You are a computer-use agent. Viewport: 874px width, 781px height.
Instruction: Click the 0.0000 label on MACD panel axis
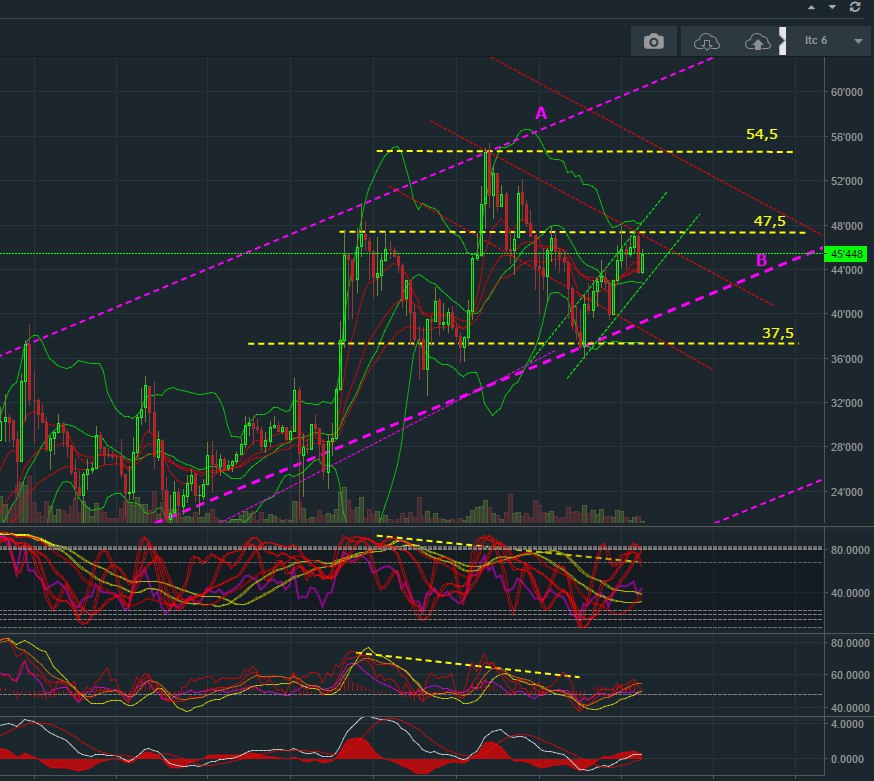tap(847, 759)
